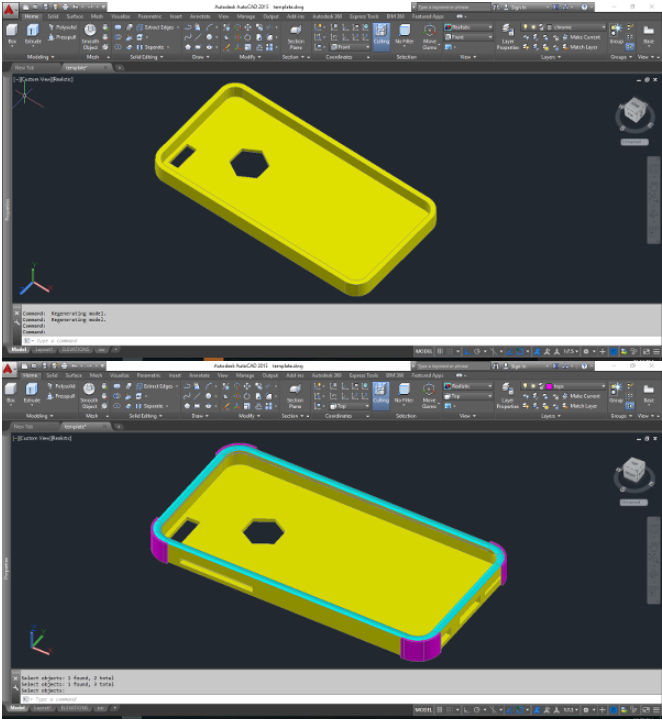Expand the Draw panel in lower window

tap(200, 416)
